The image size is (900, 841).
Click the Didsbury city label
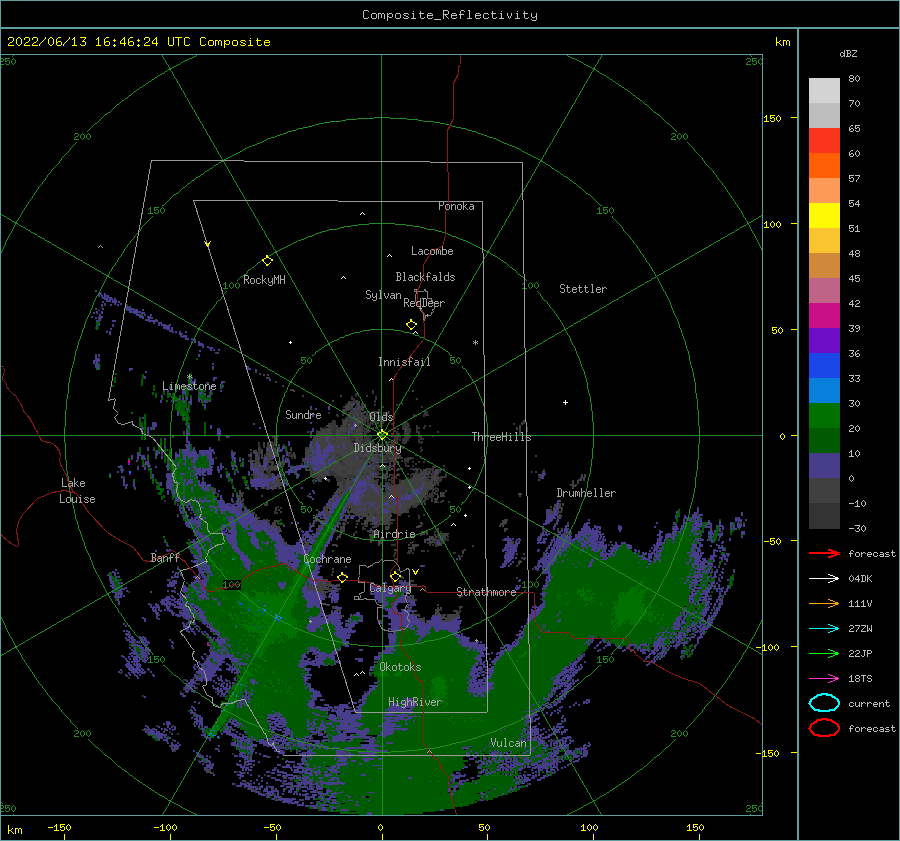click(x=377, y=448)
